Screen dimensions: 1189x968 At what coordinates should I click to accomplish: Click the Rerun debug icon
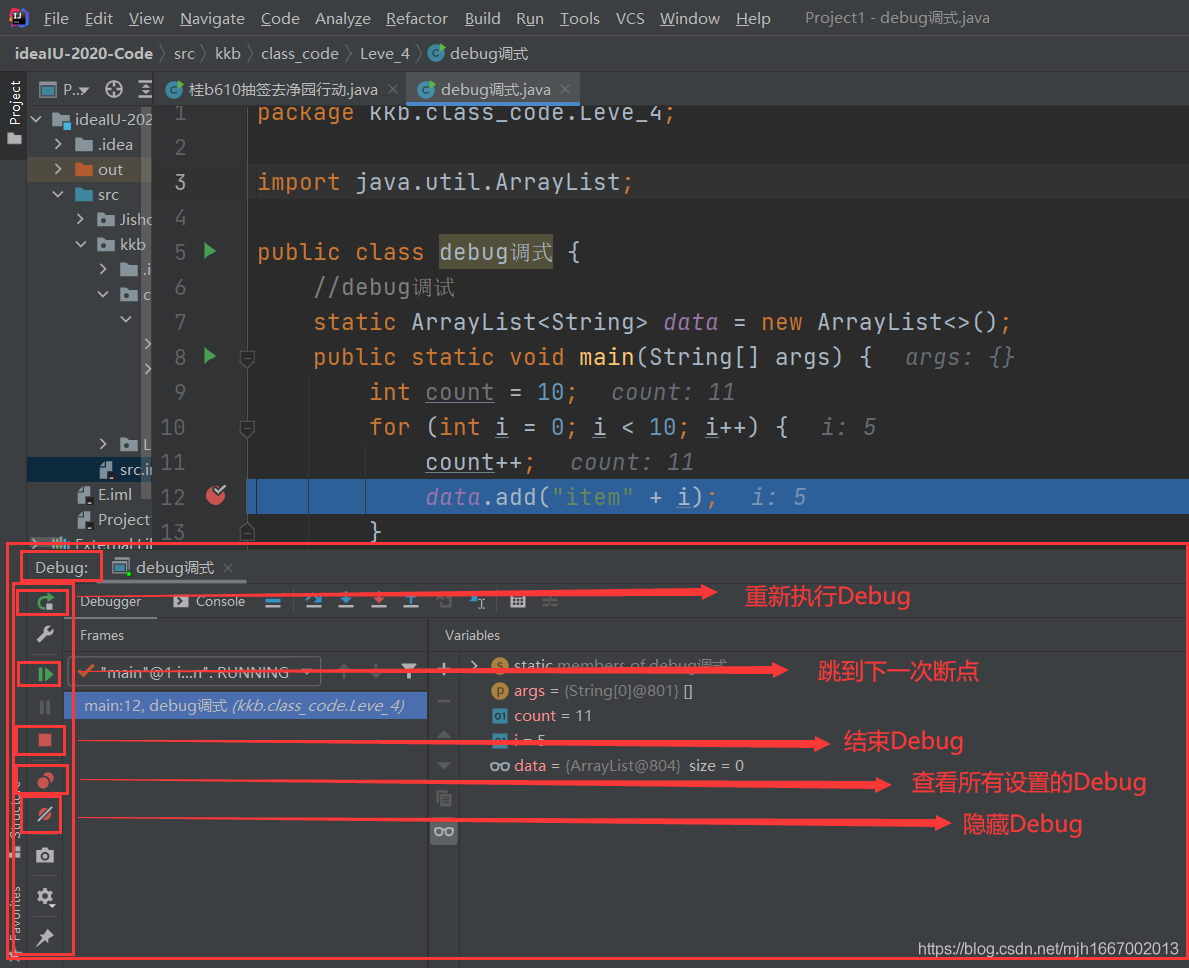(45, 603)
